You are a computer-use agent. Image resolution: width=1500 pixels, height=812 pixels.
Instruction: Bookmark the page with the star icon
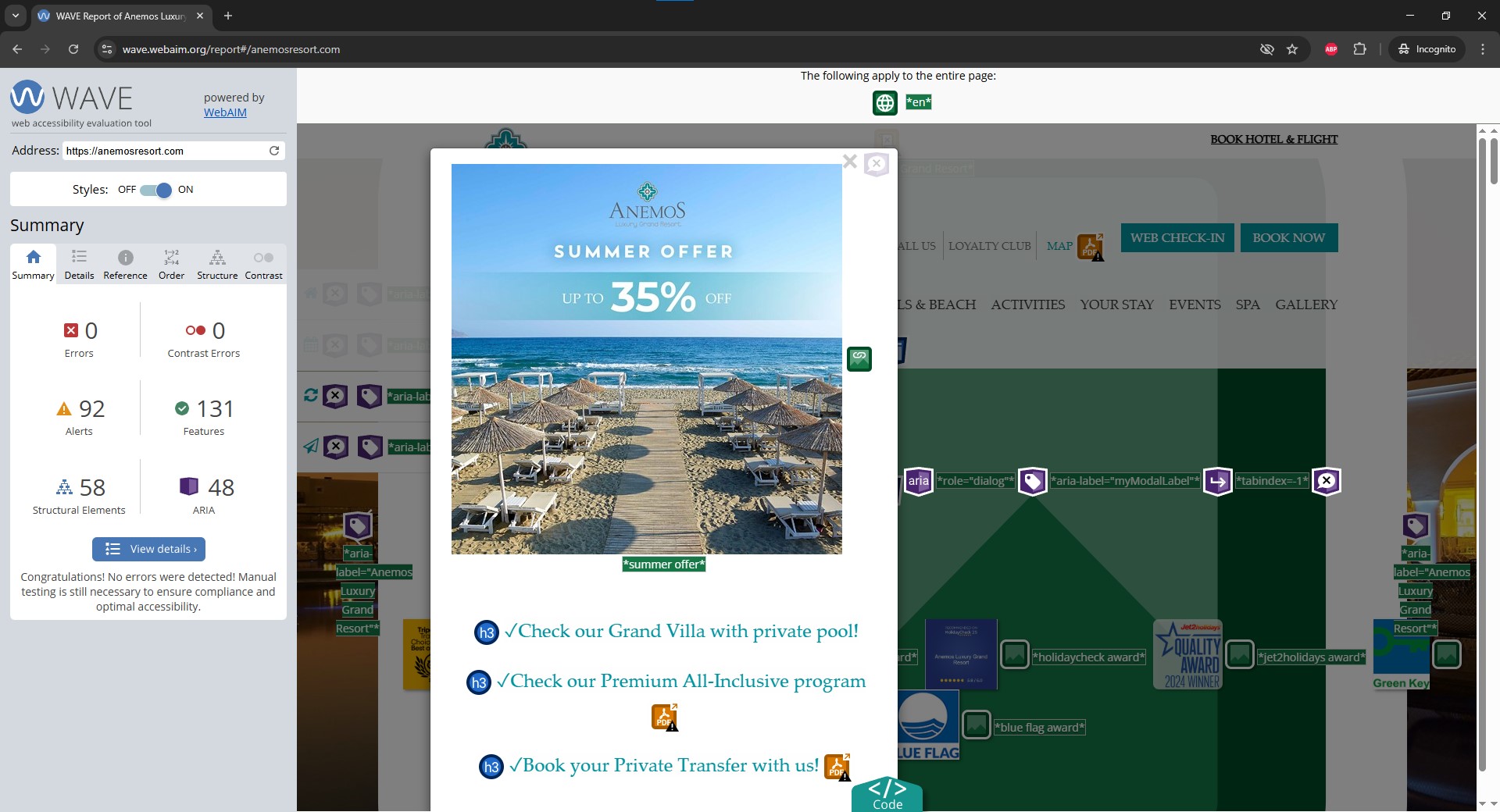pos(1292,49)
